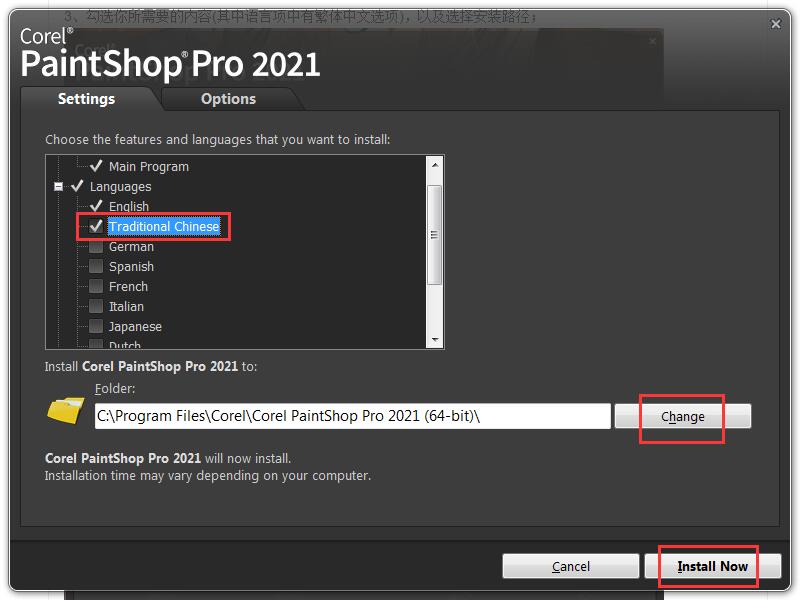Toggle the Languages group checkmark
This screenshot has height=600, width=800.
click(x=77, y=186)
